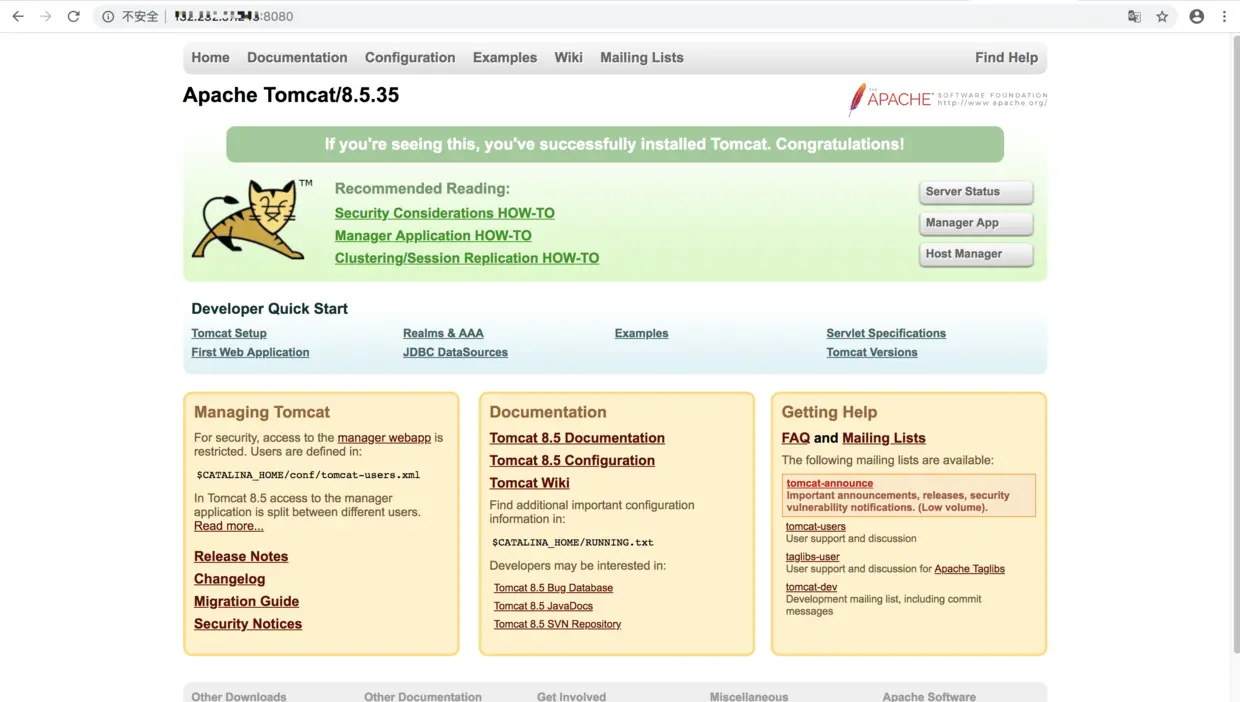Image resolution: width=1240 pixels, height=702 pixels.
Task: Click the browser forward arrow
Action: (x=46, y=16)
